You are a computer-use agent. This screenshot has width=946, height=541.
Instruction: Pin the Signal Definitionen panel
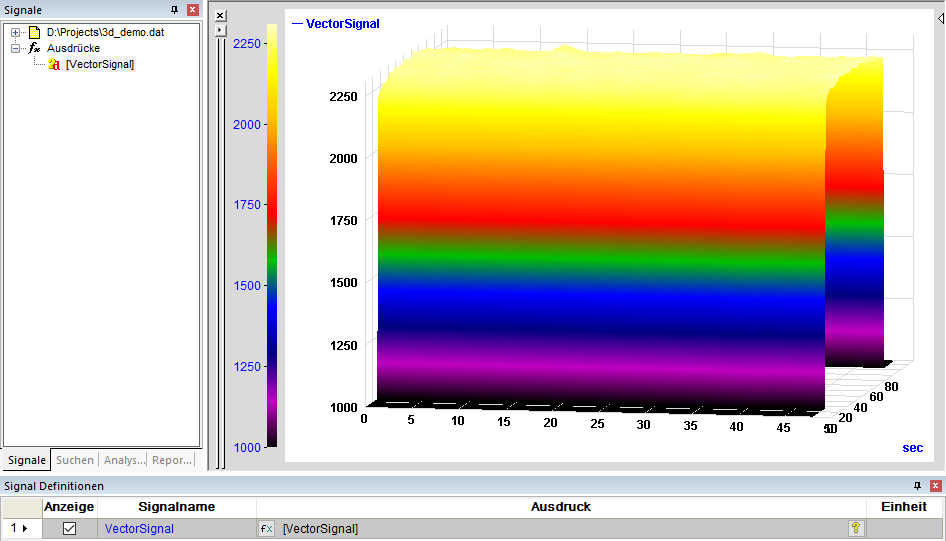point(917,486)
